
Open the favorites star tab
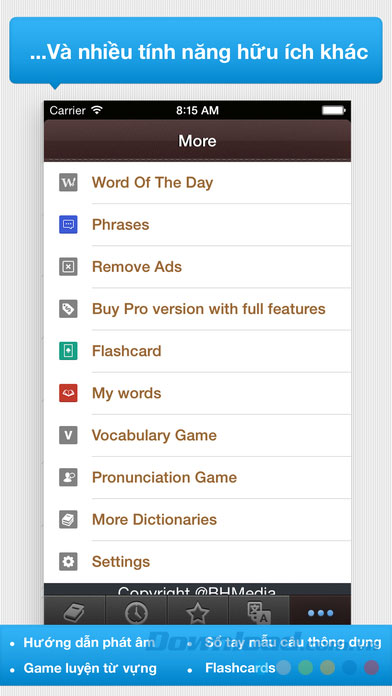198,612
